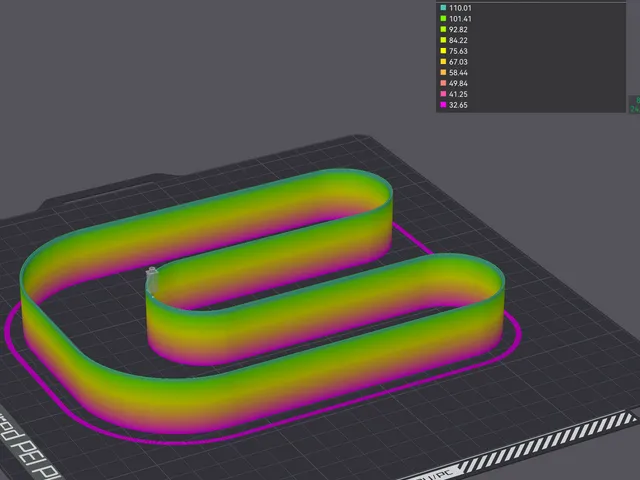Select the 75.63 legend value text
The height and width of the screenshot is (480, 640).
458,51
